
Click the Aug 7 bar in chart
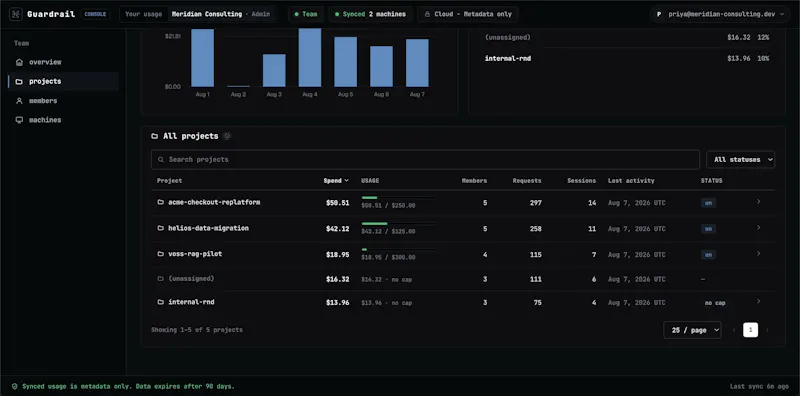tap(417, 63)
